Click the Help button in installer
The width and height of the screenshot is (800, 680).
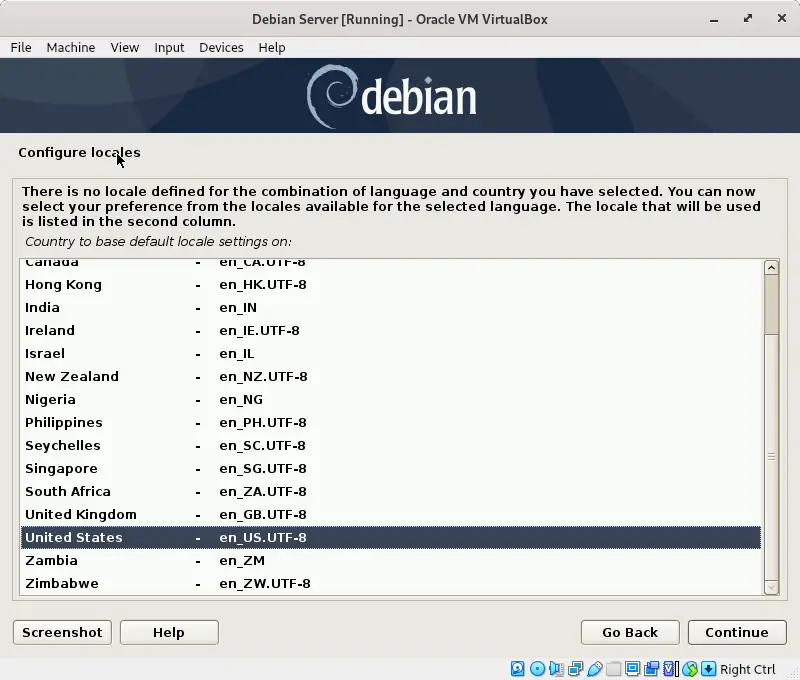coord(169,633)
